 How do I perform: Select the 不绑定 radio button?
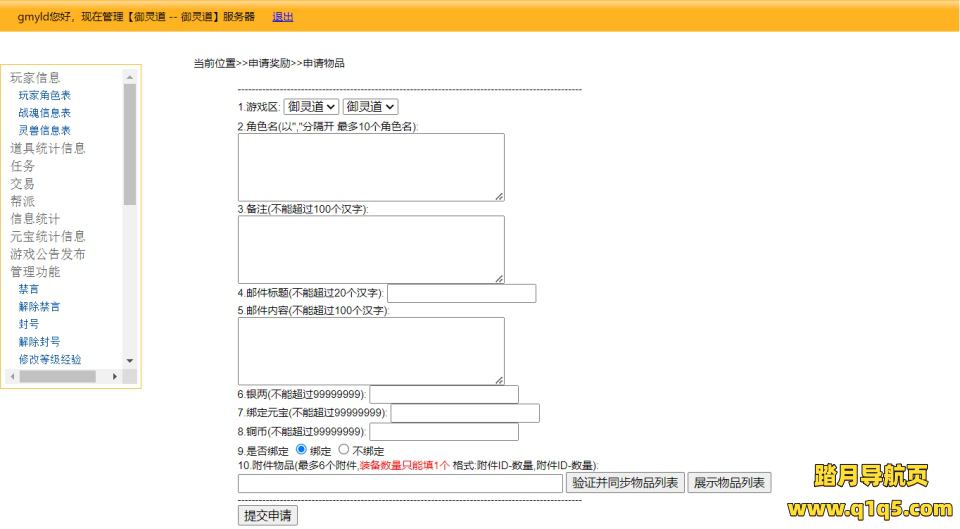point(345,450)
